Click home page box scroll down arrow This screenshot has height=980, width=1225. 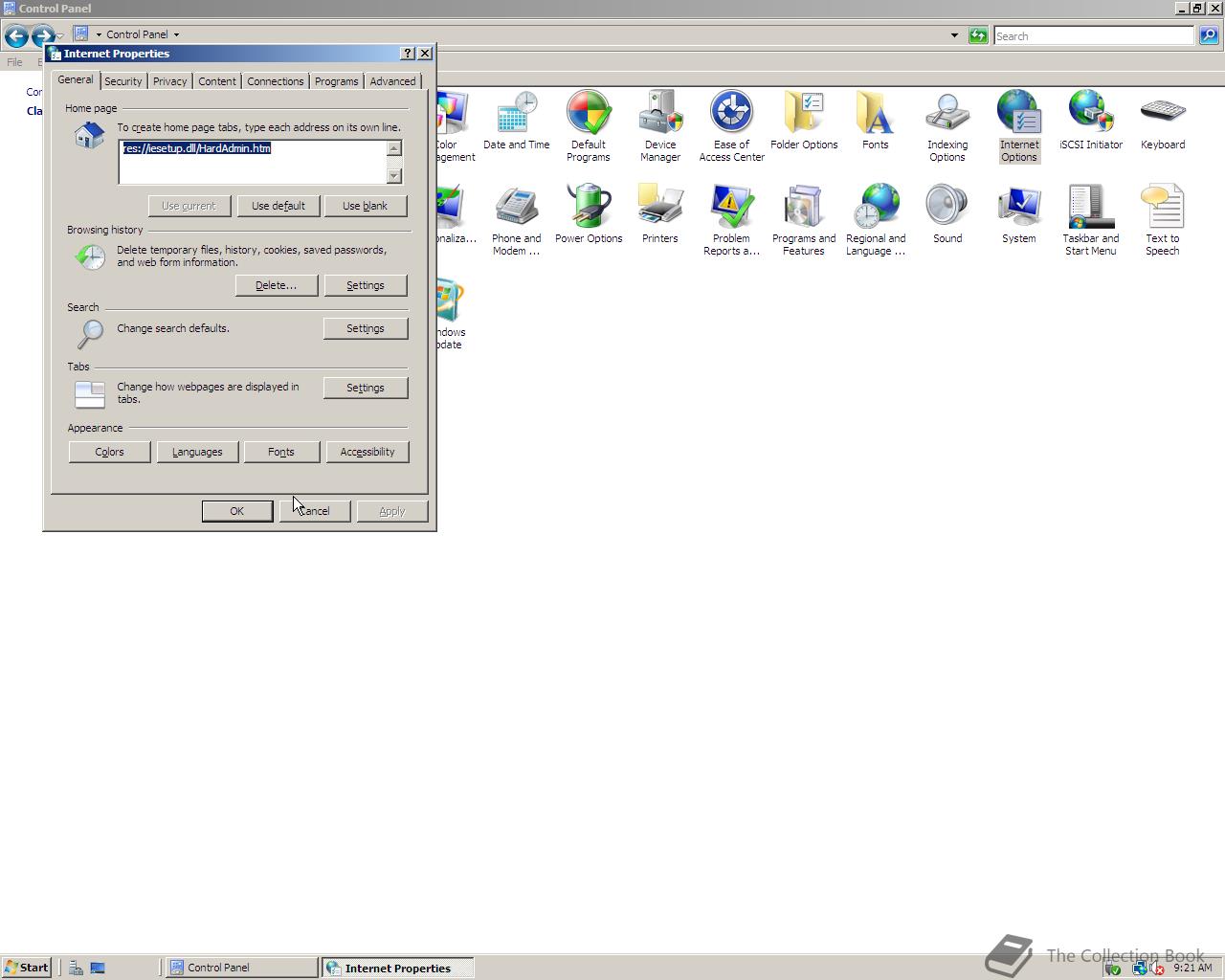(394, 176)
